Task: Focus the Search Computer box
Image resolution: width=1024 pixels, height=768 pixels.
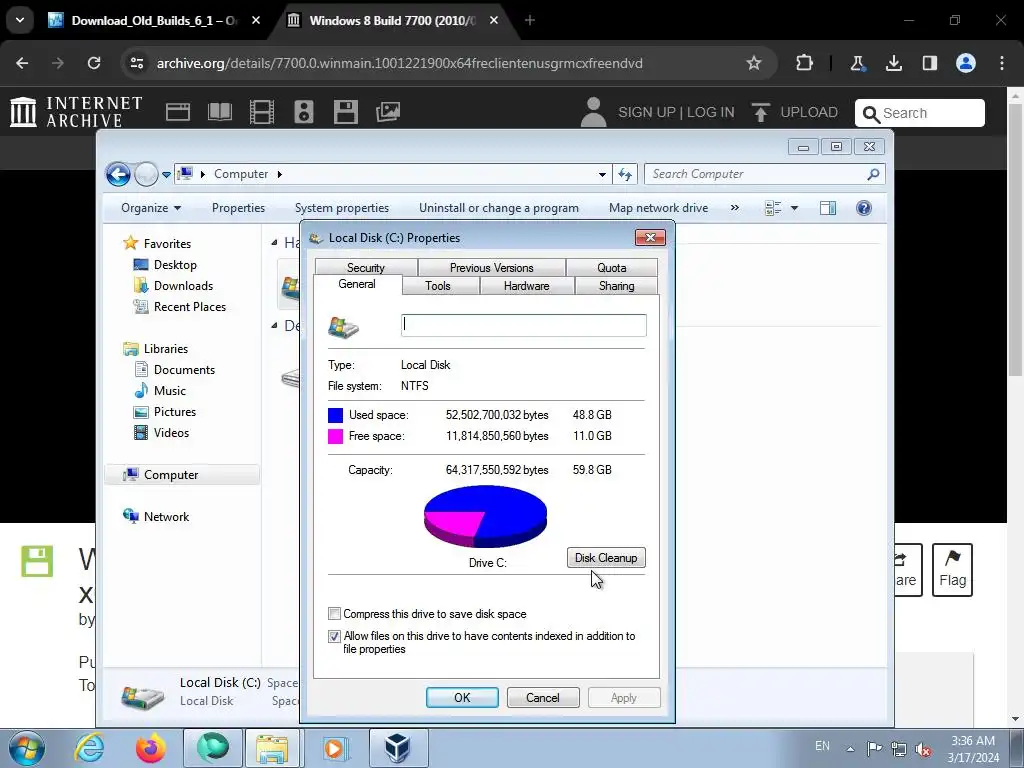Action: (x=758, y=174)
